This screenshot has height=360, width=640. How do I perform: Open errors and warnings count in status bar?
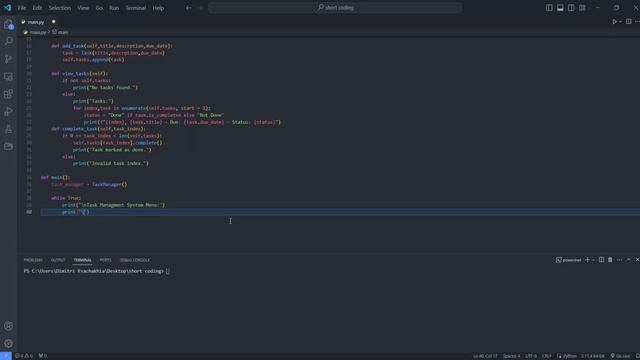point(24,356)
